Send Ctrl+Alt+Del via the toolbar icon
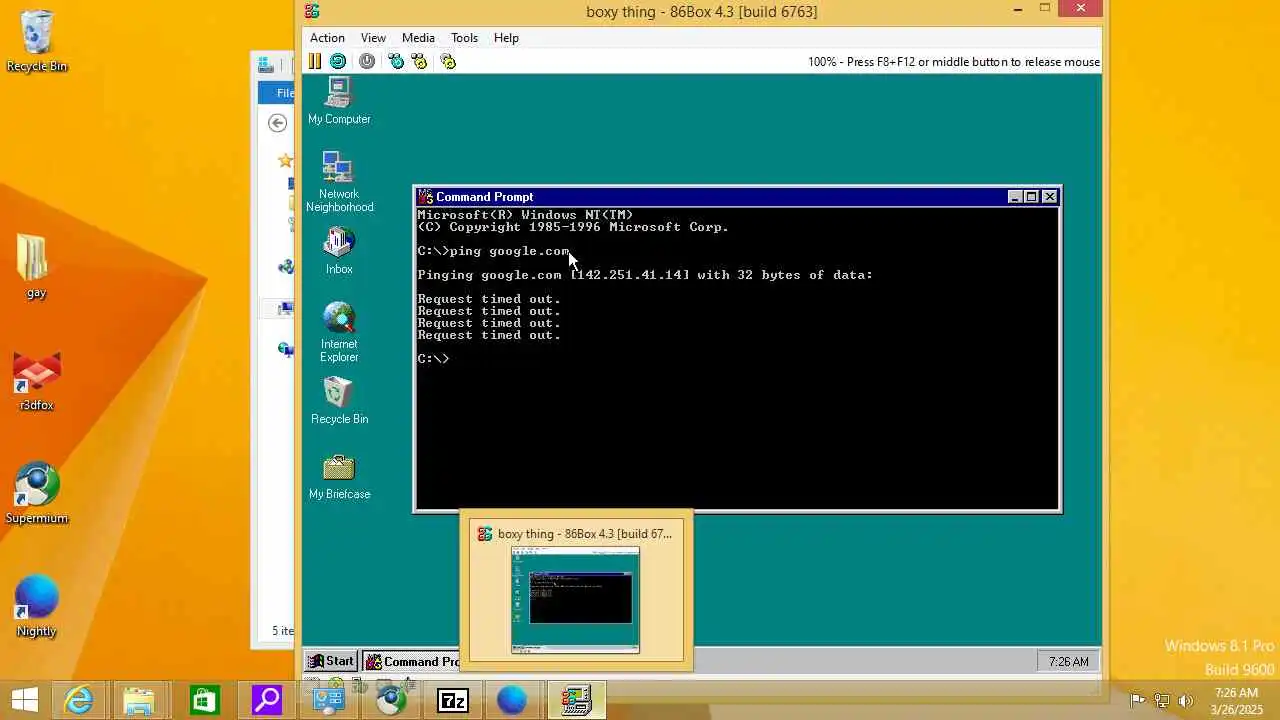 (x=396, y=61)
